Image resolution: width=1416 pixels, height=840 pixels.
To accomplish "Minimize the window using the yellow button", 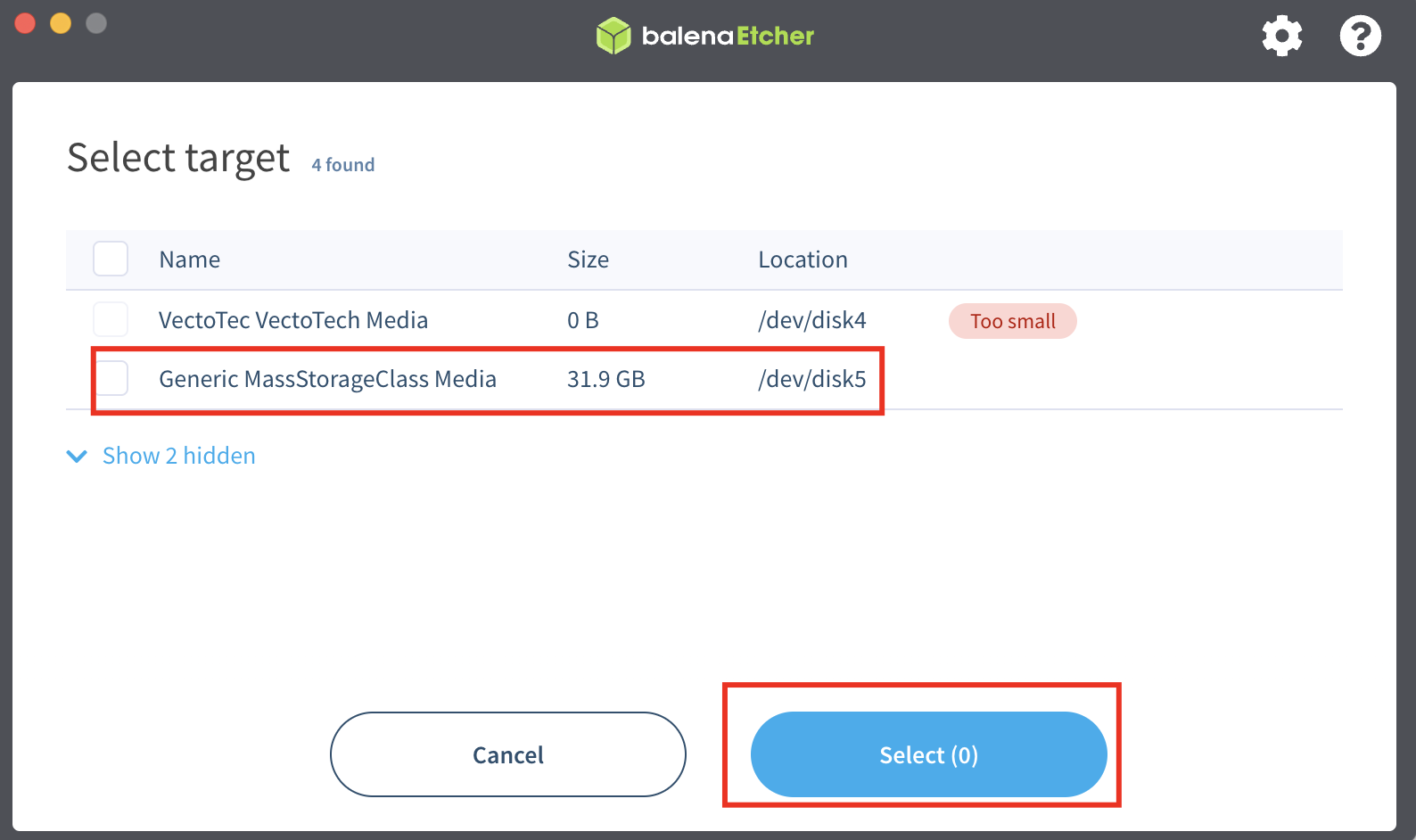I will point(61,23).
